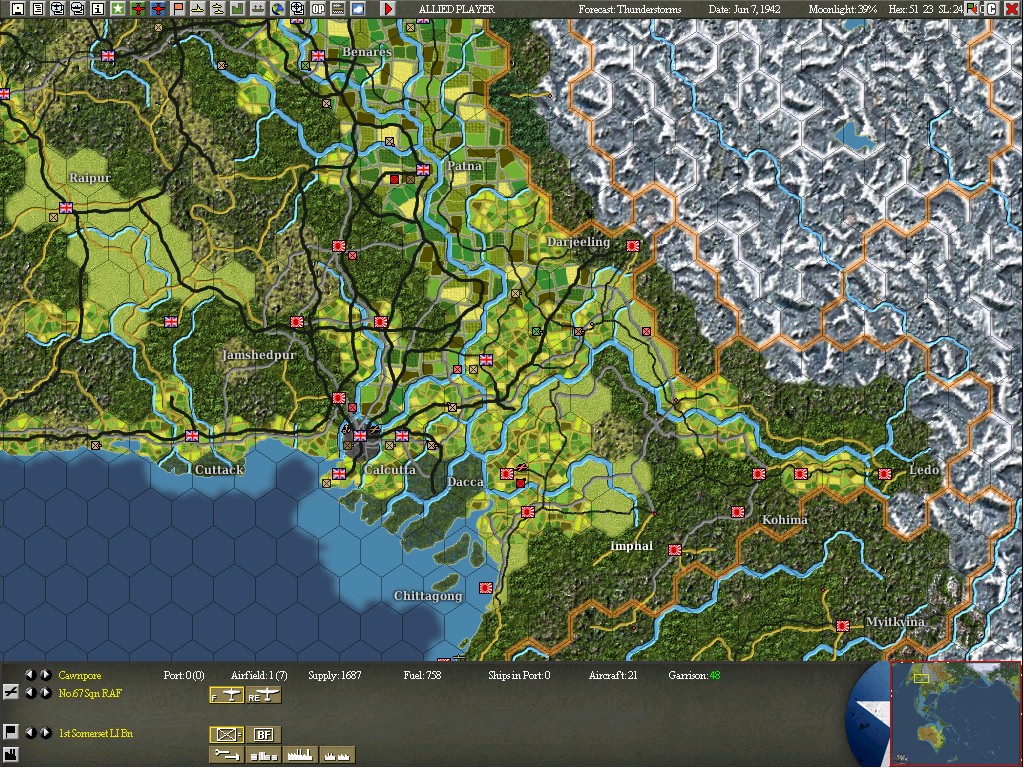Open the No.67 Sqn RAF unit link
This screenshot has height=768, width=1024.
pyautogui.click(x=90, y=694)
